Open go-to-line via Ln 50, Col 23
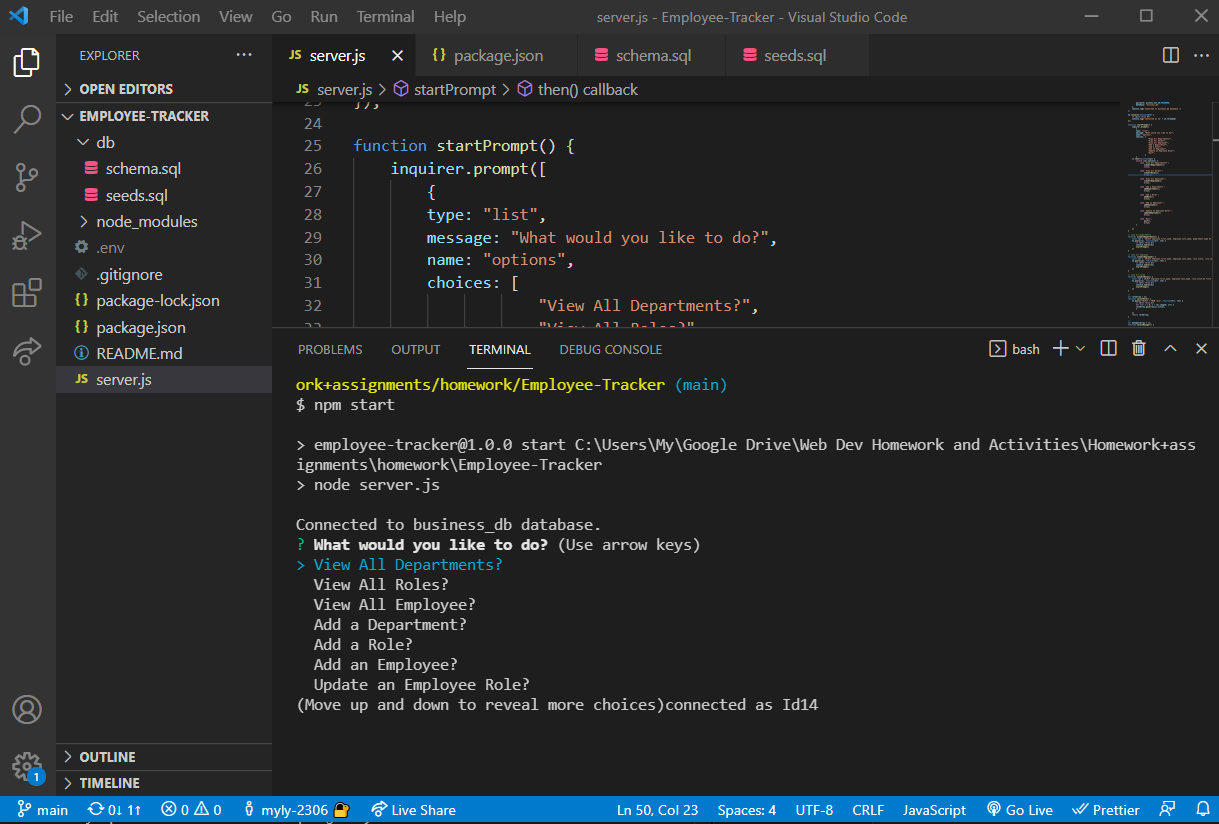Viewport: 1219px width, 824px height. [657, 809]
